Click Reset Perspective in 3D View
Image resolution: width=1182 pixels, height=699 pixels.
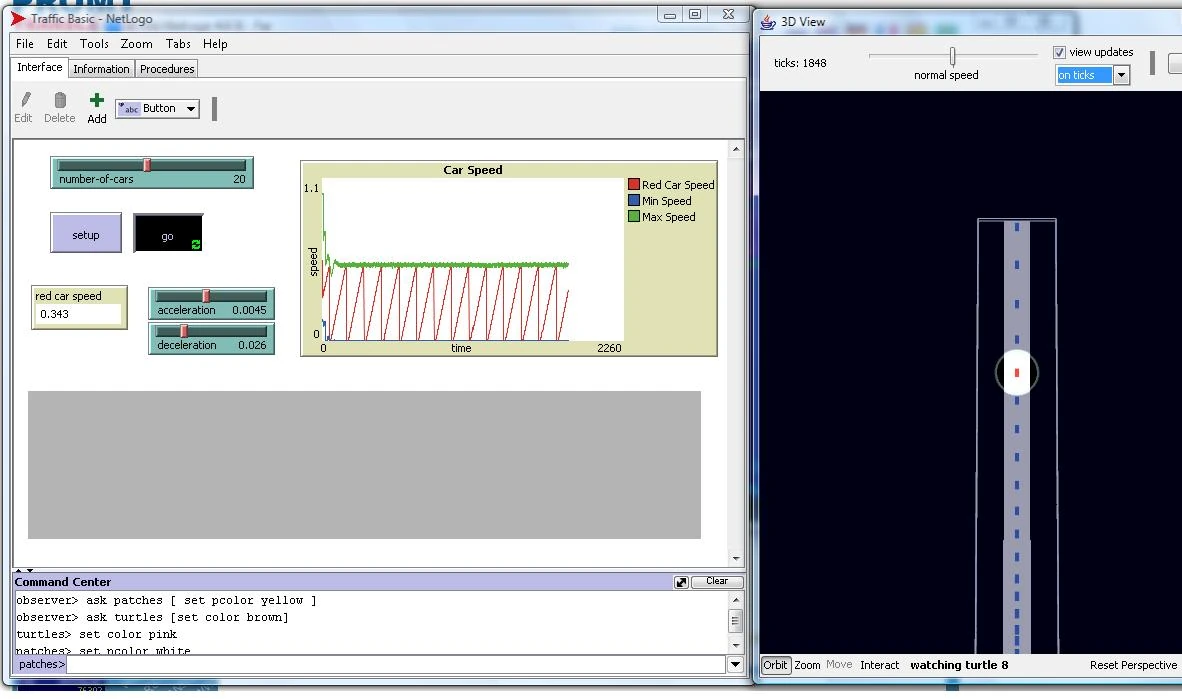click(x=1133, y=665)
